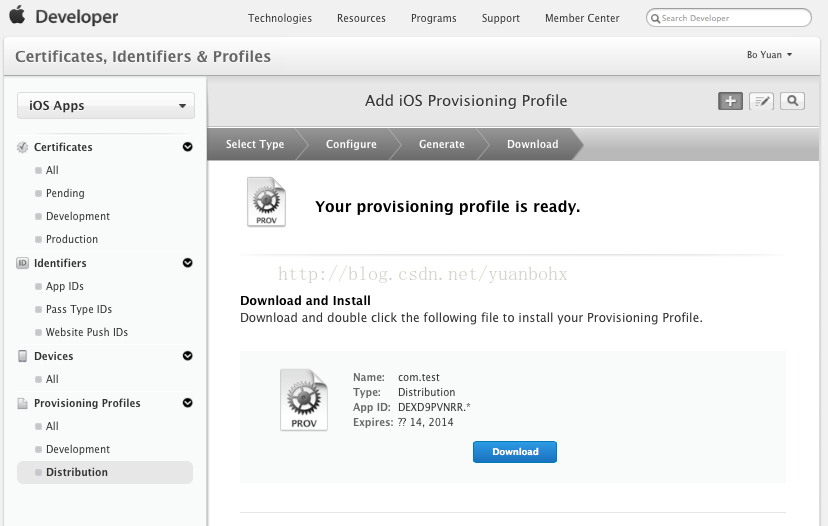Screen dimensions: 828x526
Task: Select App IDs in the sidebar
Action: tap(64, 286)
